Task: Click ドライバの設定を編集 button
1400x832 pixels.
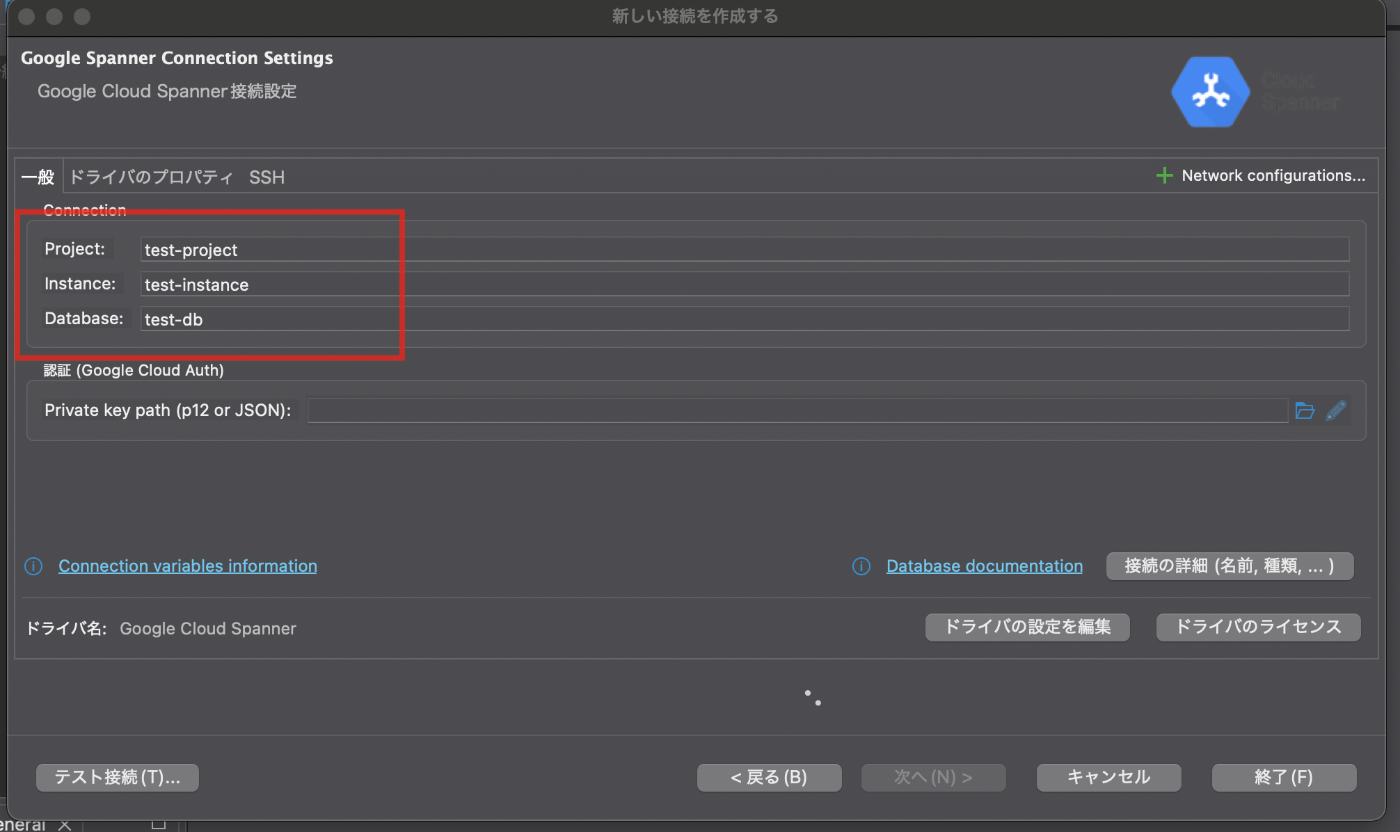Action: coord(1027,627)
